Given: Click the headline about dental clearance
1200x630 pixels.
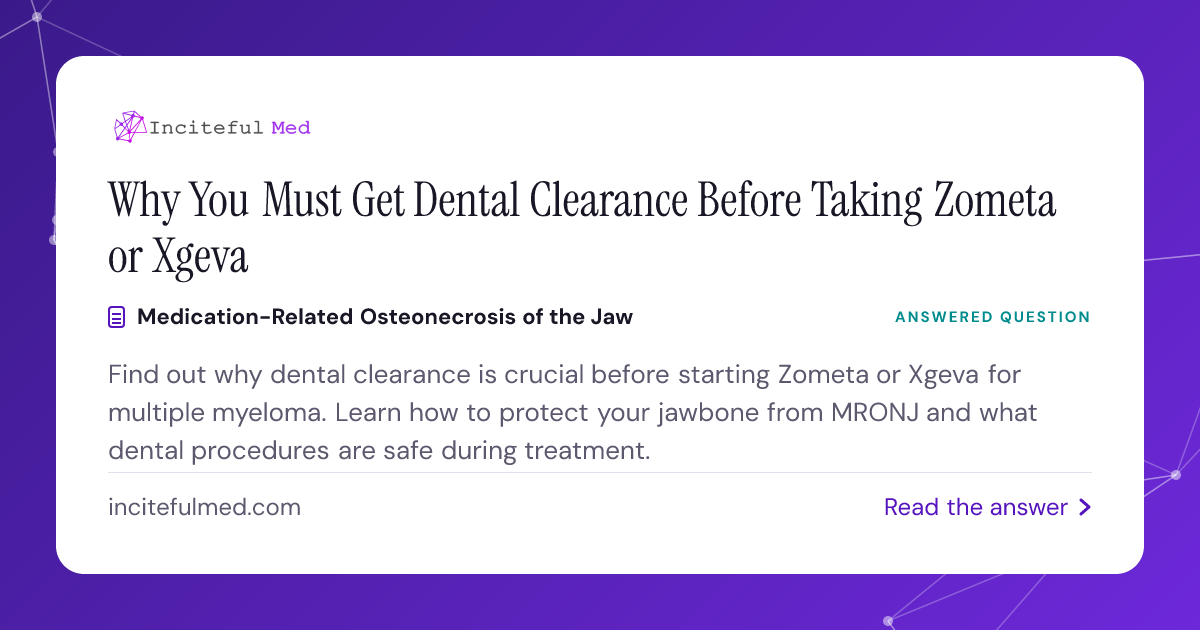Looking at the screenshot, I should [582, 229].
